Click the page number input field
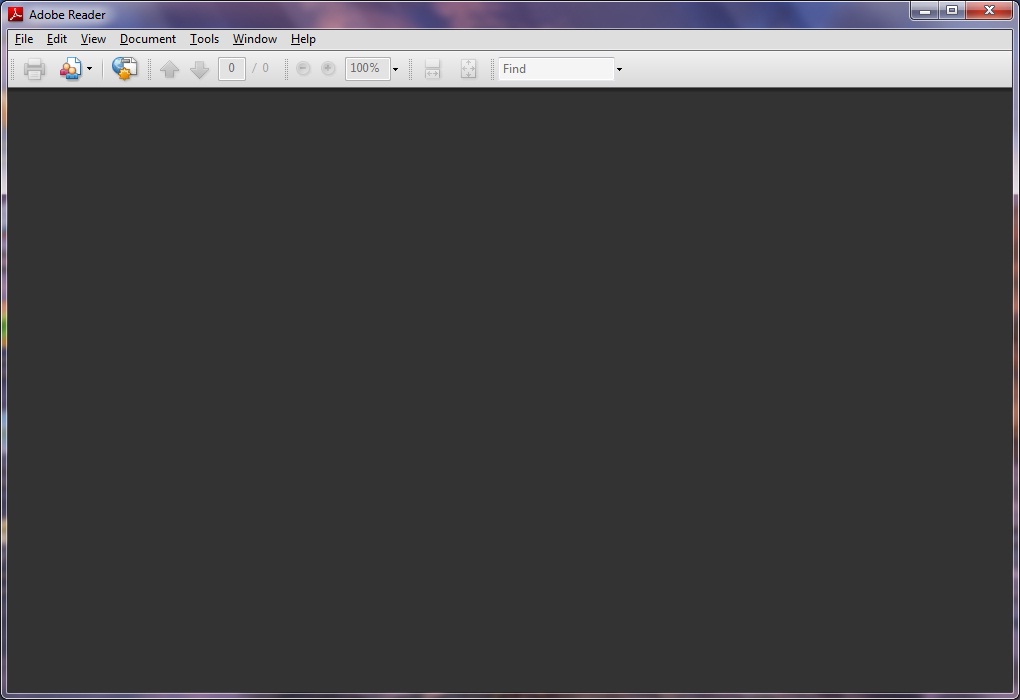Image resolution: width=1020 pixels, height=700 pixels. pos(232,68)
